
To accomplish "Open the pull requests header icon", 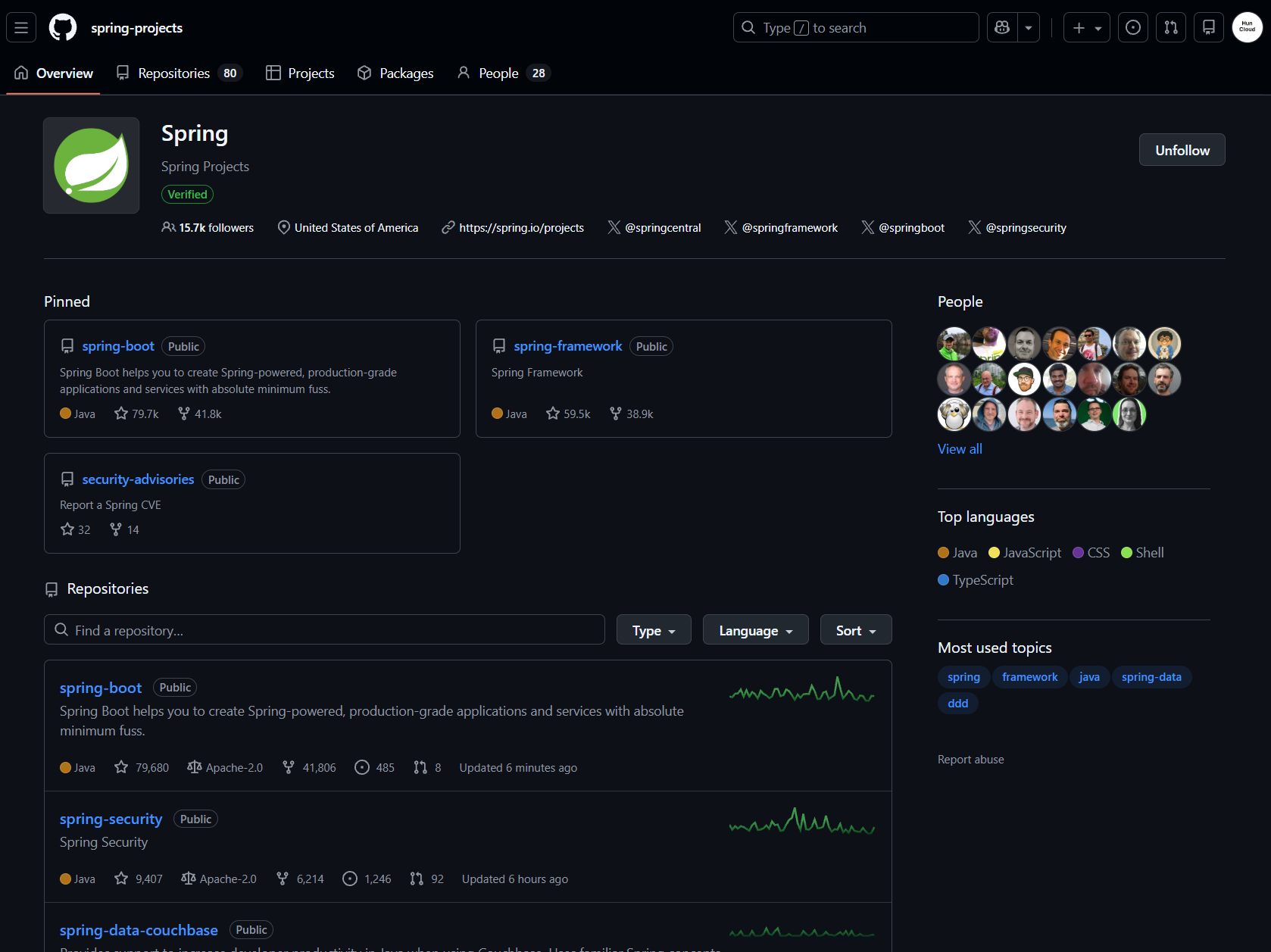I will point(1171,27).
